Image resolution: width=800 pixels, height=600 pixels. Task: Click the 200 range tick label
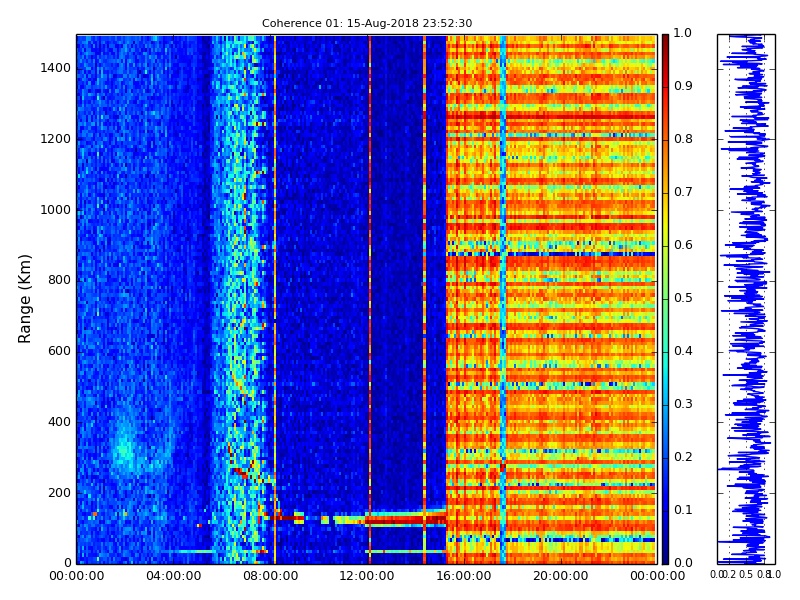[x=59, y=493]
